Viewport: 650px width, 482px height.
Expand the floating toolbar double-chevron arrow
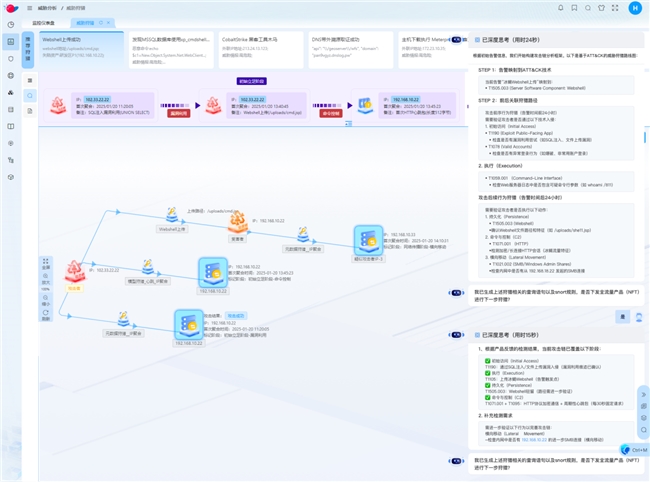pyautogui.click(x=643, y=395)
